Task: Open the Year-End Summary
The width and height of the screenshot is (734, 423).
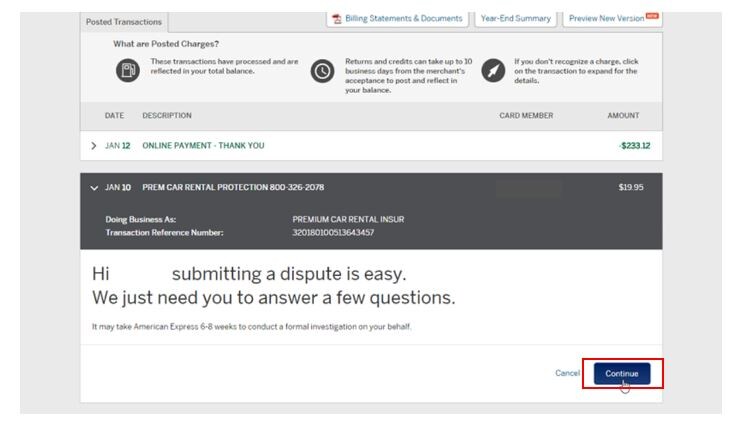Action: click(x=515, y=19)
